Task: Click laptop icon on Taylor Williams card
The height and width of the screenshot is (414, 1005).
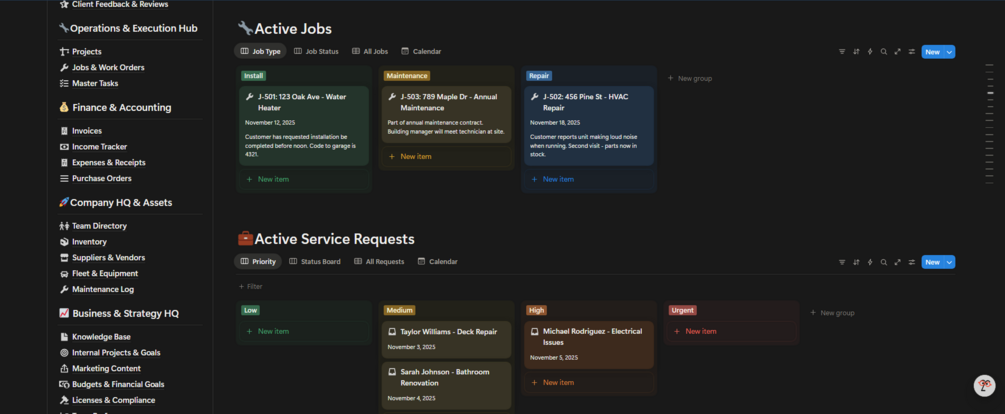Action: 392,332
